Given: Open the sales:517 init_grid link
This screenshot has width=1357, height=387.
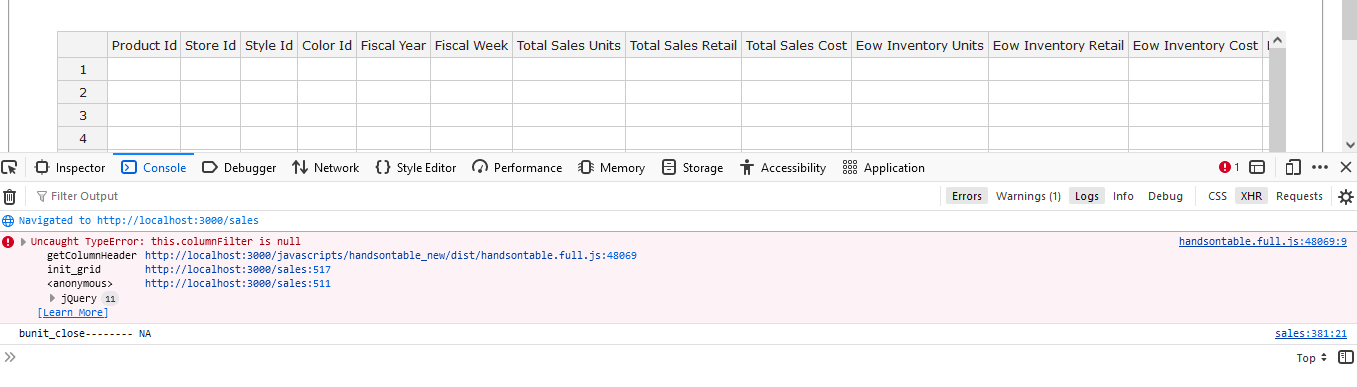Looking at the screenshot, I should (x=238, y=270).
